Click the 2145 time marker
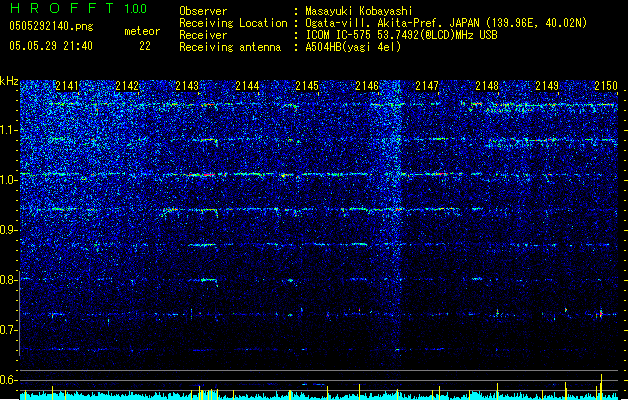 (307, 86)
